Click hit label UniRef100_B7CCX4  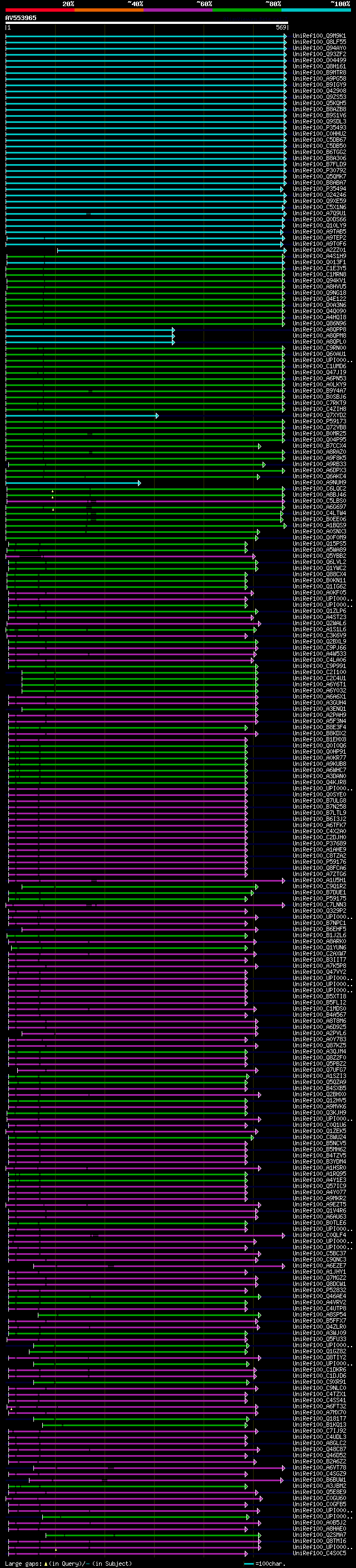coord(319,446)
